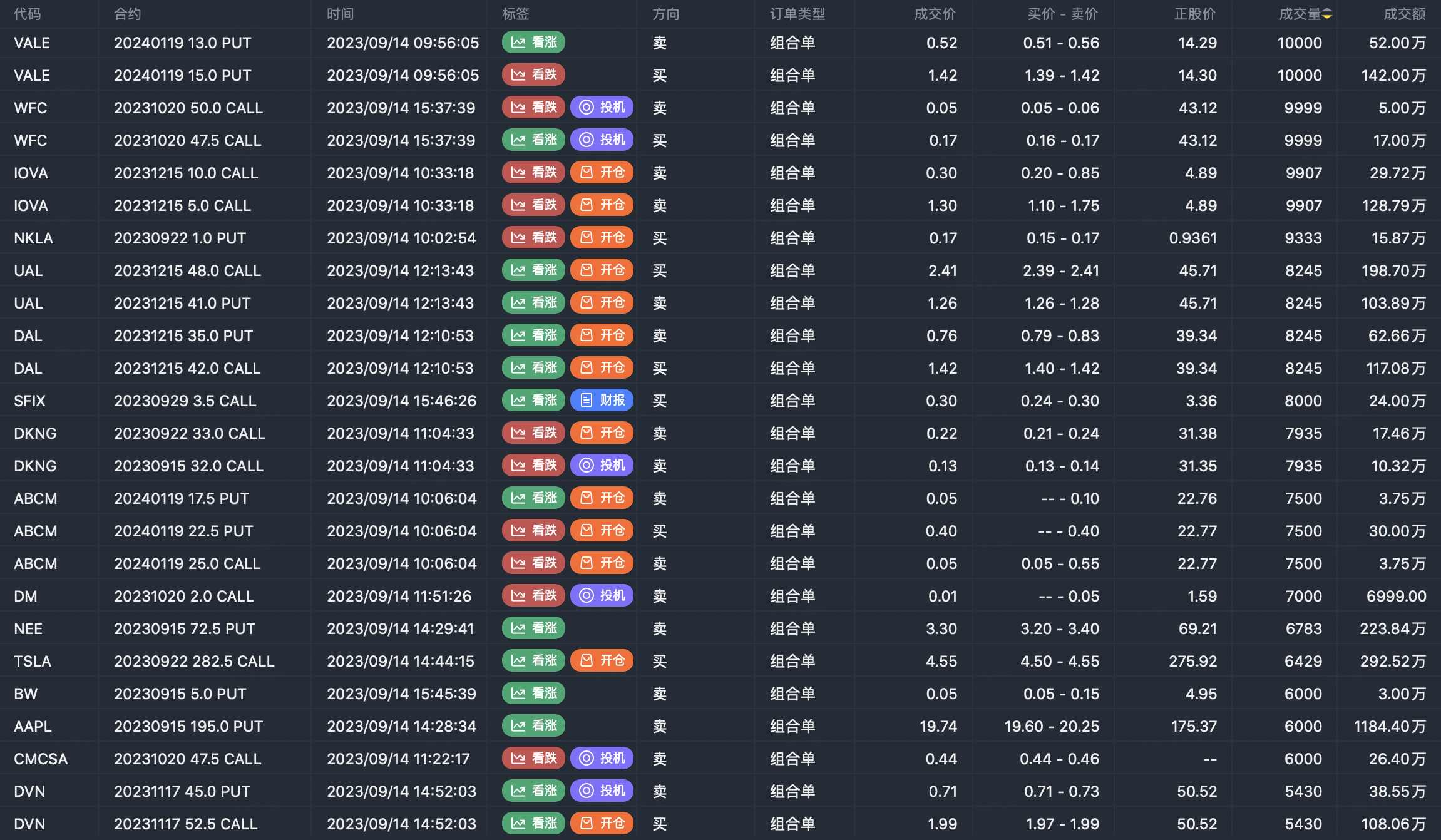
Task: Click the speculation tag on DM 2.0 CALL row
Action: click(602, 596)
